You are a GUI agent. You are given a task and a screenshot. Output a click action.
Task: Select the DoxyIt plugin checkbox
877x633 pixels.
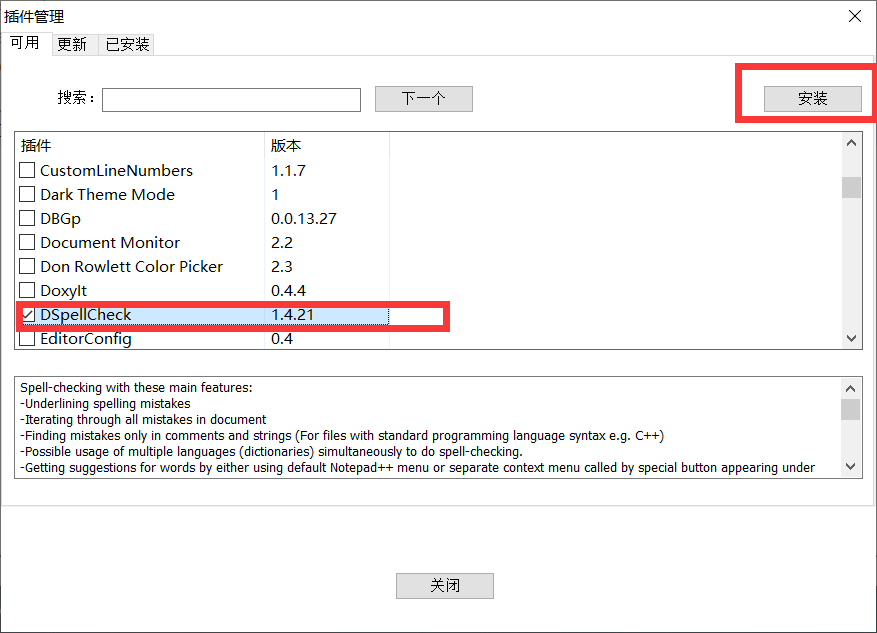click(26, 290)
